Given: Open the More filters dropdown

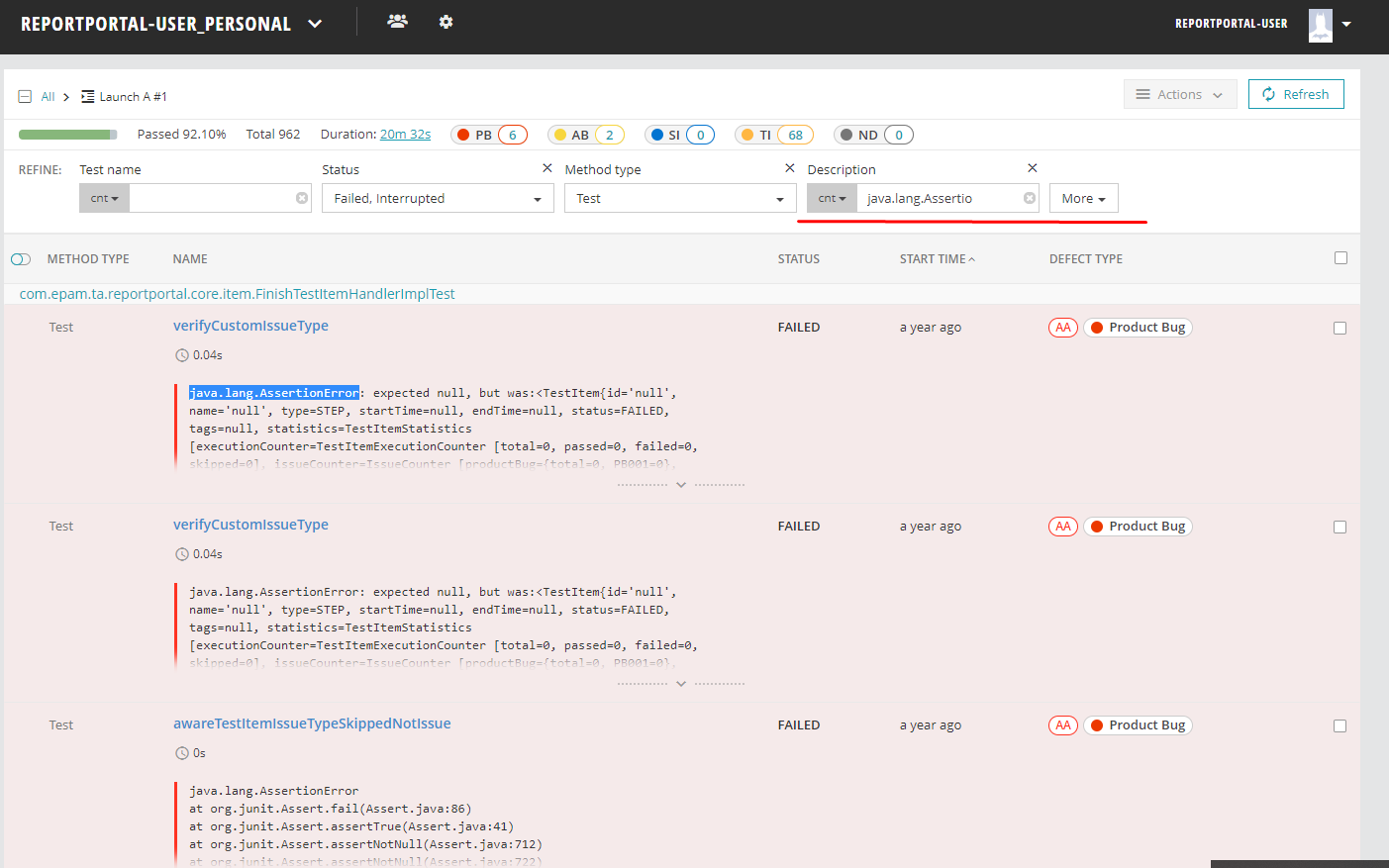Looking at the screenshot, I should [1083, 197].
